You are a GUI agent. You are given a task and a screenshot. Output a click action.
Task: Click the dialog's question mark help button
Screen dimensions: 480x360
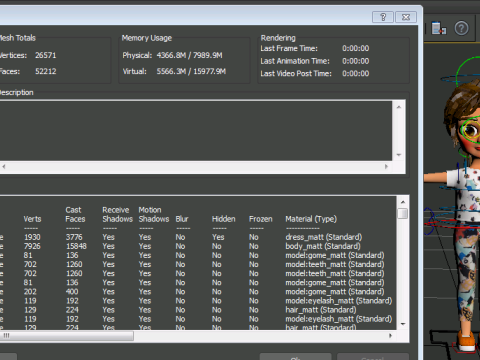coord(383,17)
